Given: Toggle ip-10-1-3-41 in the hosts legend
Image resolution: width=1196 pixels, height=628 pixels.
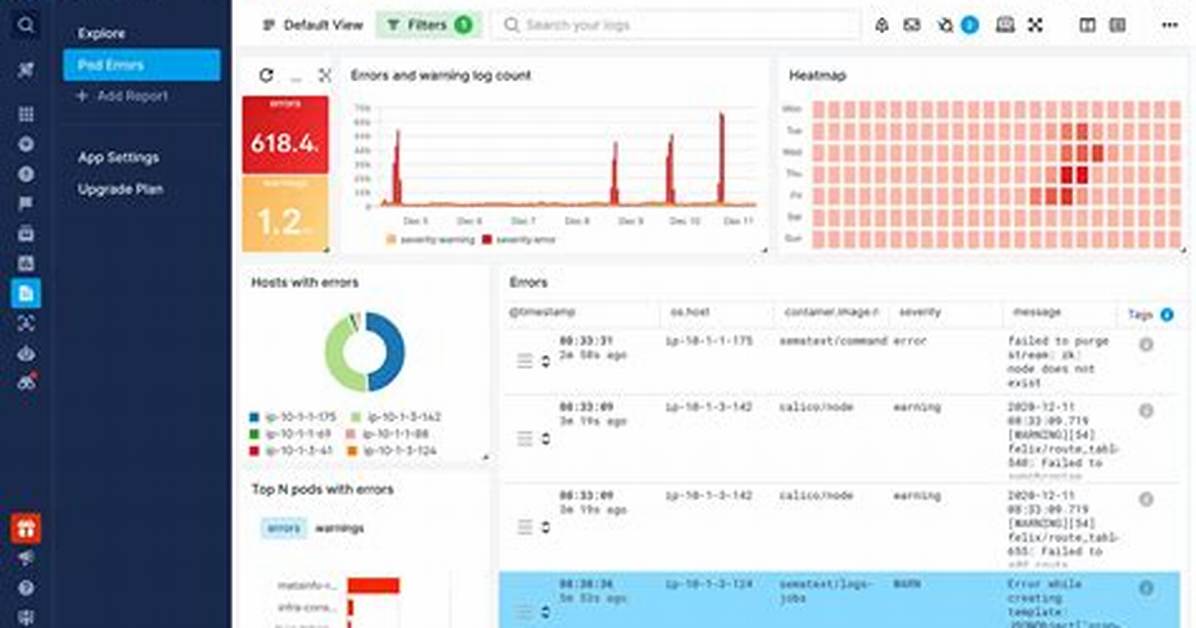Looking at the screenshot, I should (291, 451).
